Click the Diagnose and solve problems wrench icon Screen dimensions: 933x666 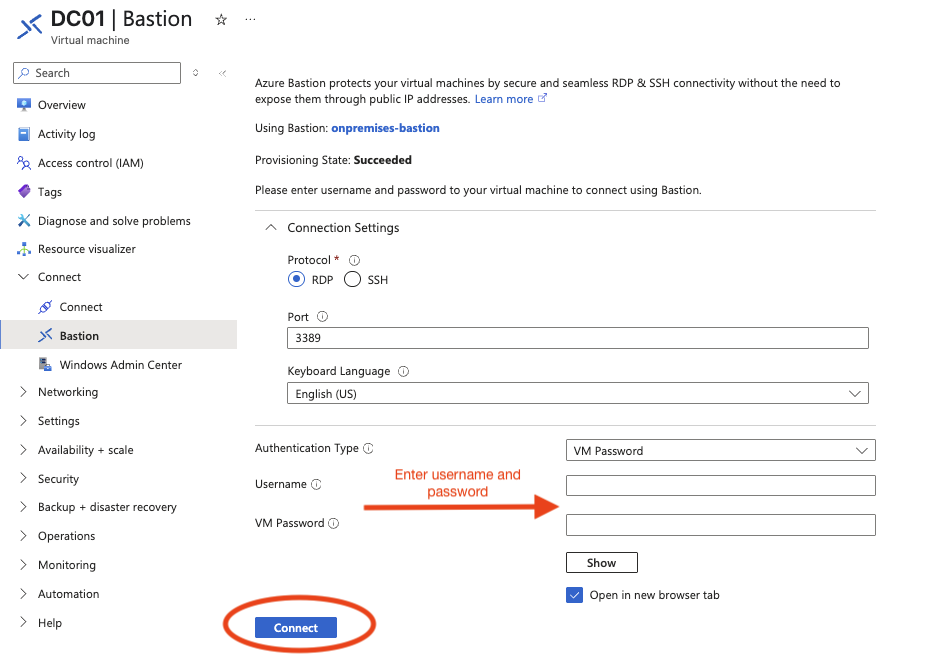pos(24,220)
